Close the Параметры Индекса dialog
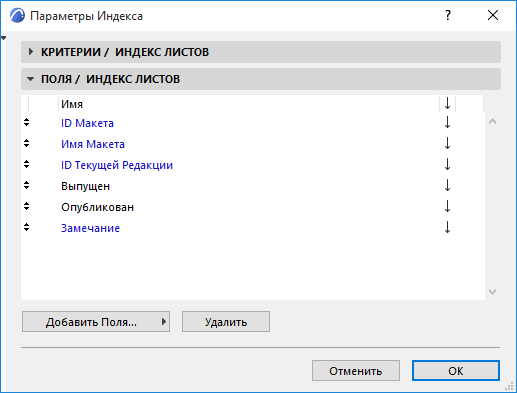 point(493,15)
